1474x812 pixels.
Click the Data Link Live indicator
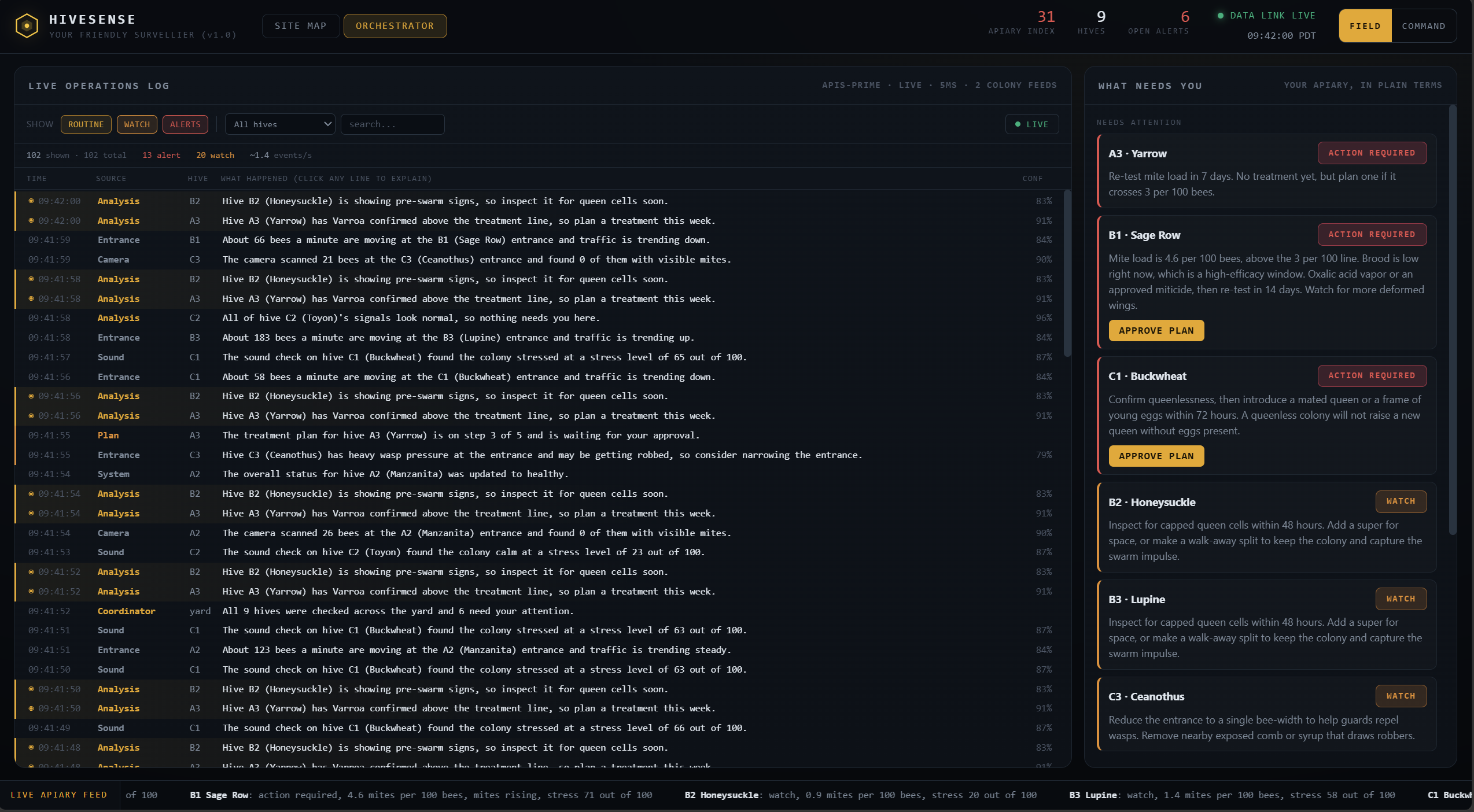[x=1266, y=16]
